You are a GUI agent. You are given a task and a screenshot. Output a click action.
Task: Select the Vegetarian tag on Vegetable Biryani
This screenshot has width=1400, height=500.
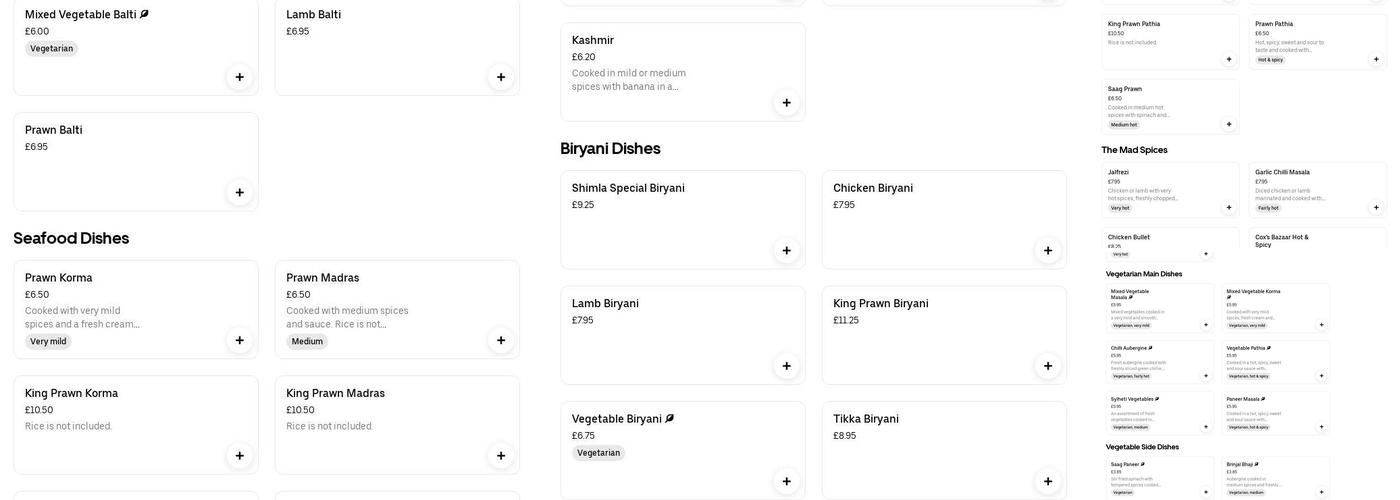(598, 453)
